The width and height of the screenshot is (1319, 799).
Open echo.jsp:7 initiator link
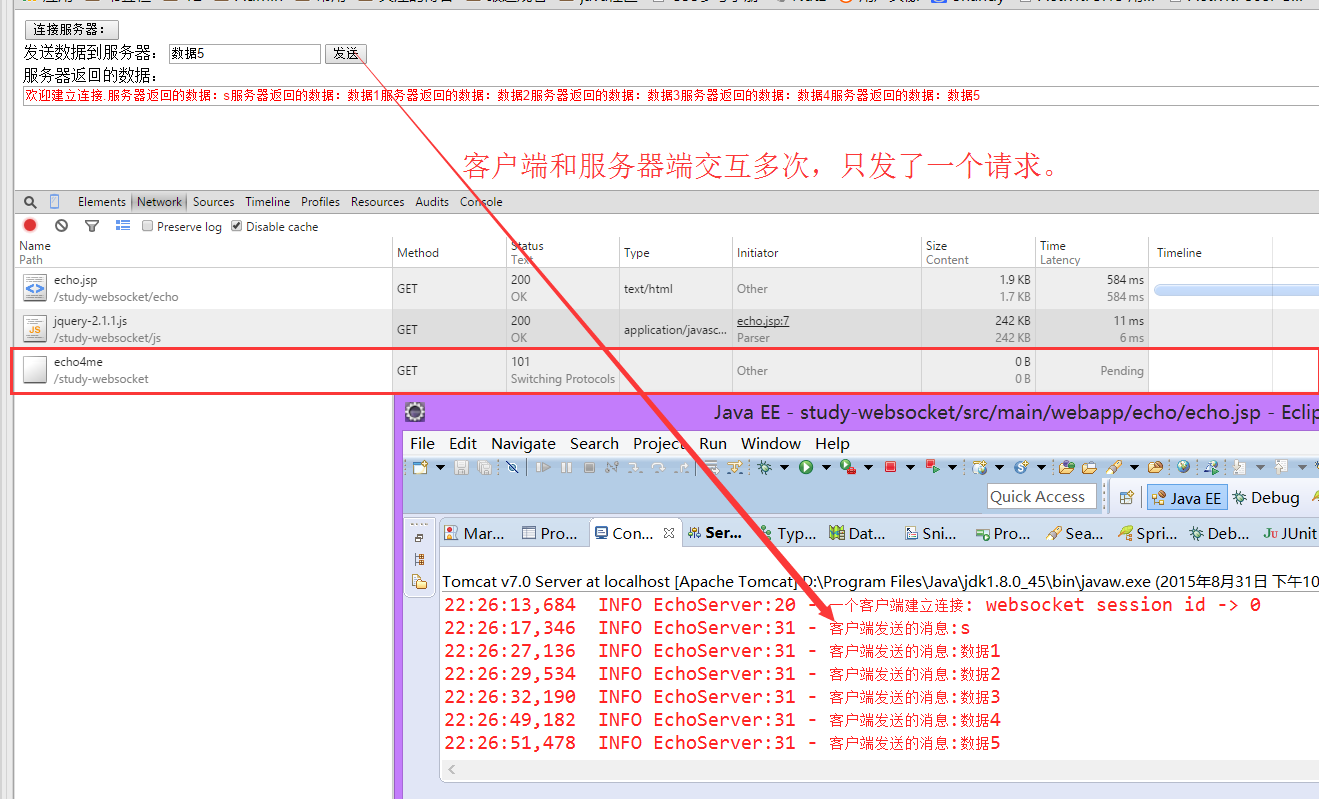point(763,321)
